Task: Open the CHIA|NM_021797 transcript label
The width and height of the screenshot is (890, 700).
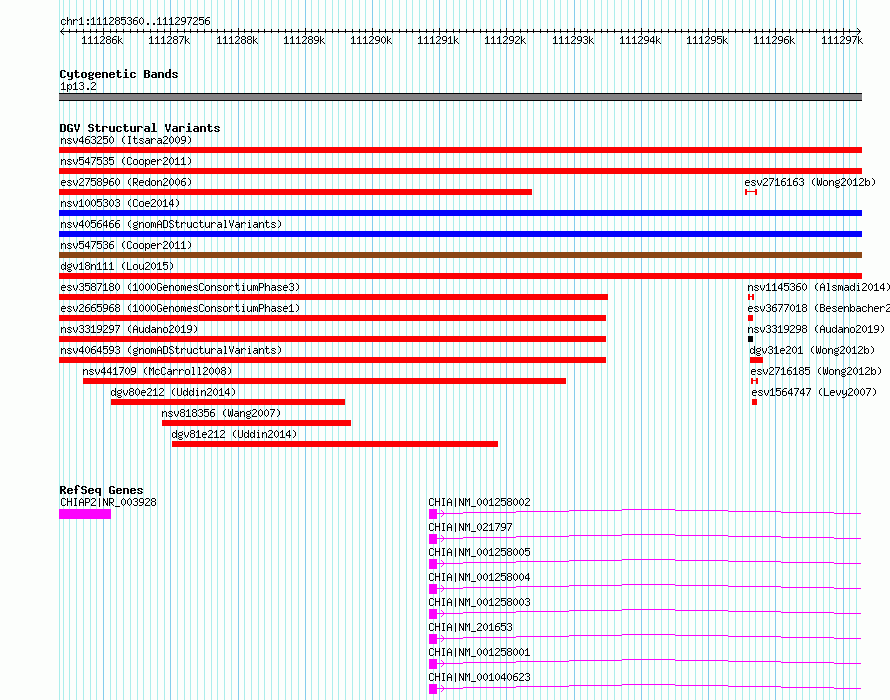Action: tap(471, 527)
